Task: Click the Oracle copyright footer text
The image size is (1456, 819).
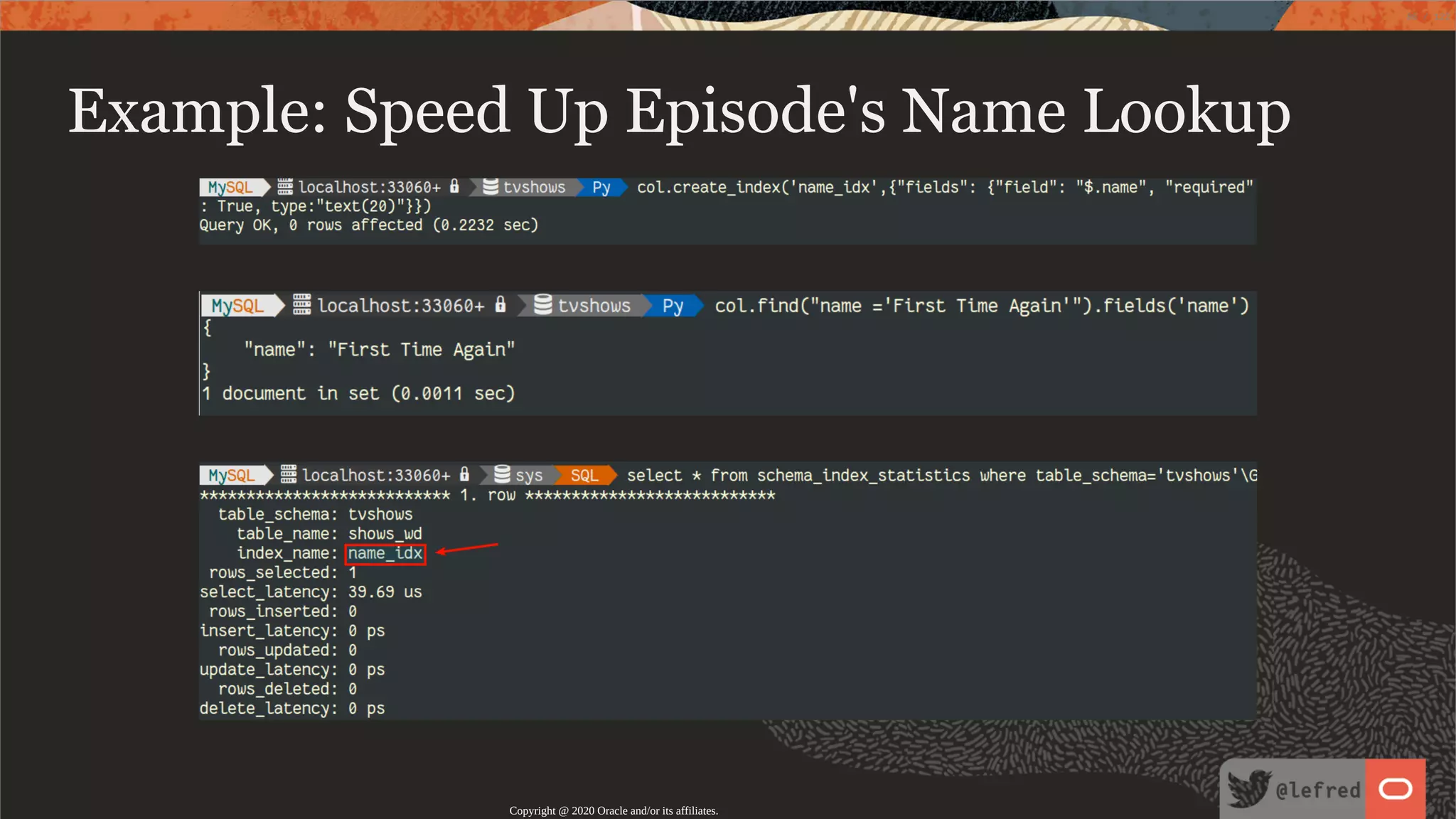Action: point(614,810)
